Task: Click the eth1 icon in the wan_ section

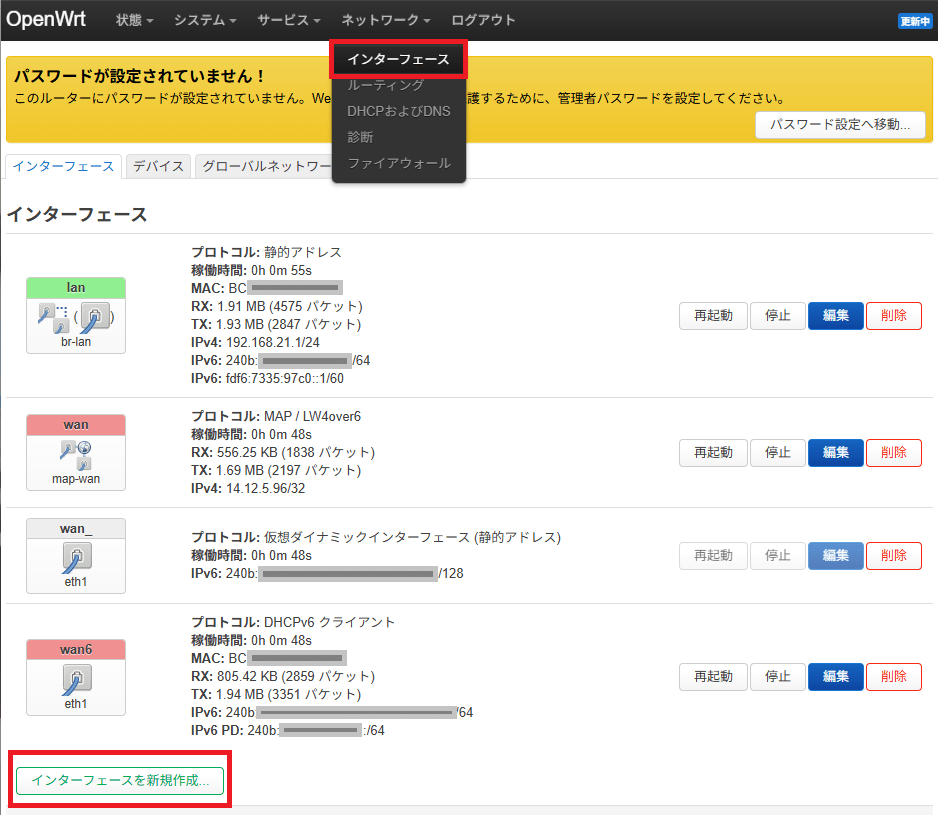Action: coord(75,558)
